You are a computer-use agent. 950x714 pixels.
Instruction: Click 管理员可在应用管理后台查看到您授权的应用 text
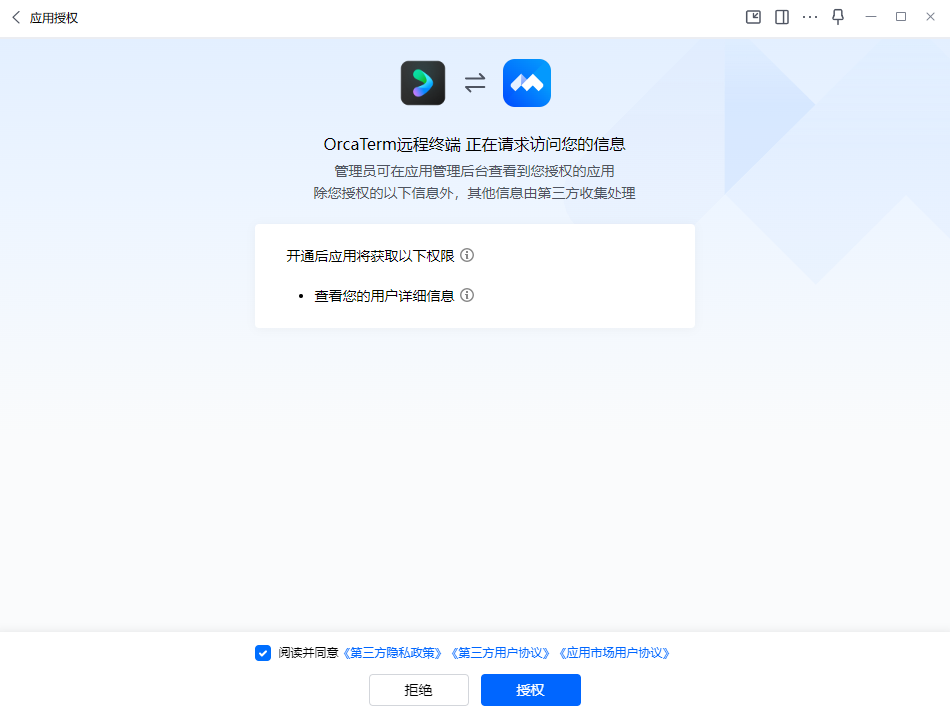pos(474,172)
